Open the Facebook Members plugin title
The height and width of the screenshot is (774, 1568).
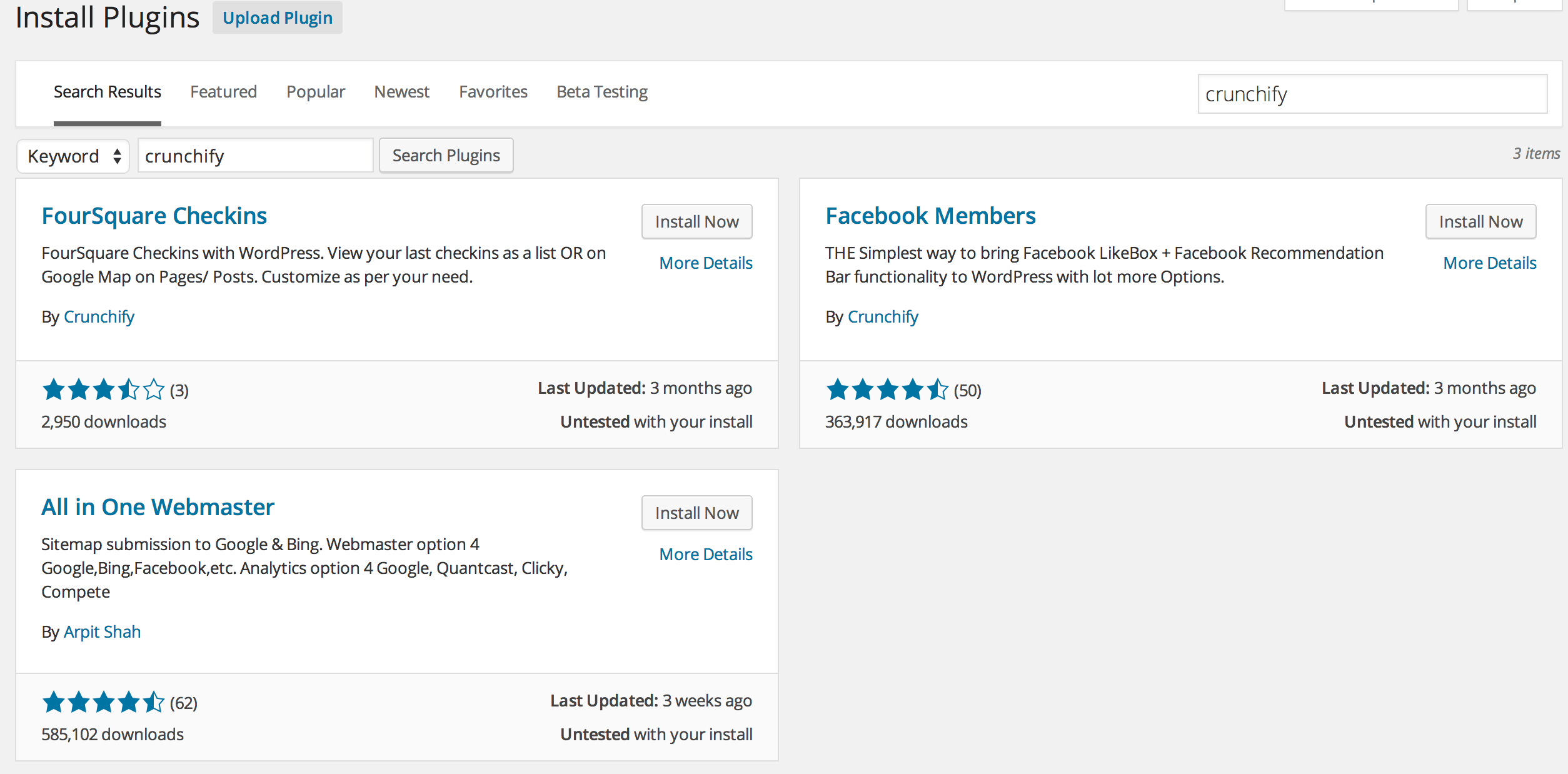click(930, 216)
